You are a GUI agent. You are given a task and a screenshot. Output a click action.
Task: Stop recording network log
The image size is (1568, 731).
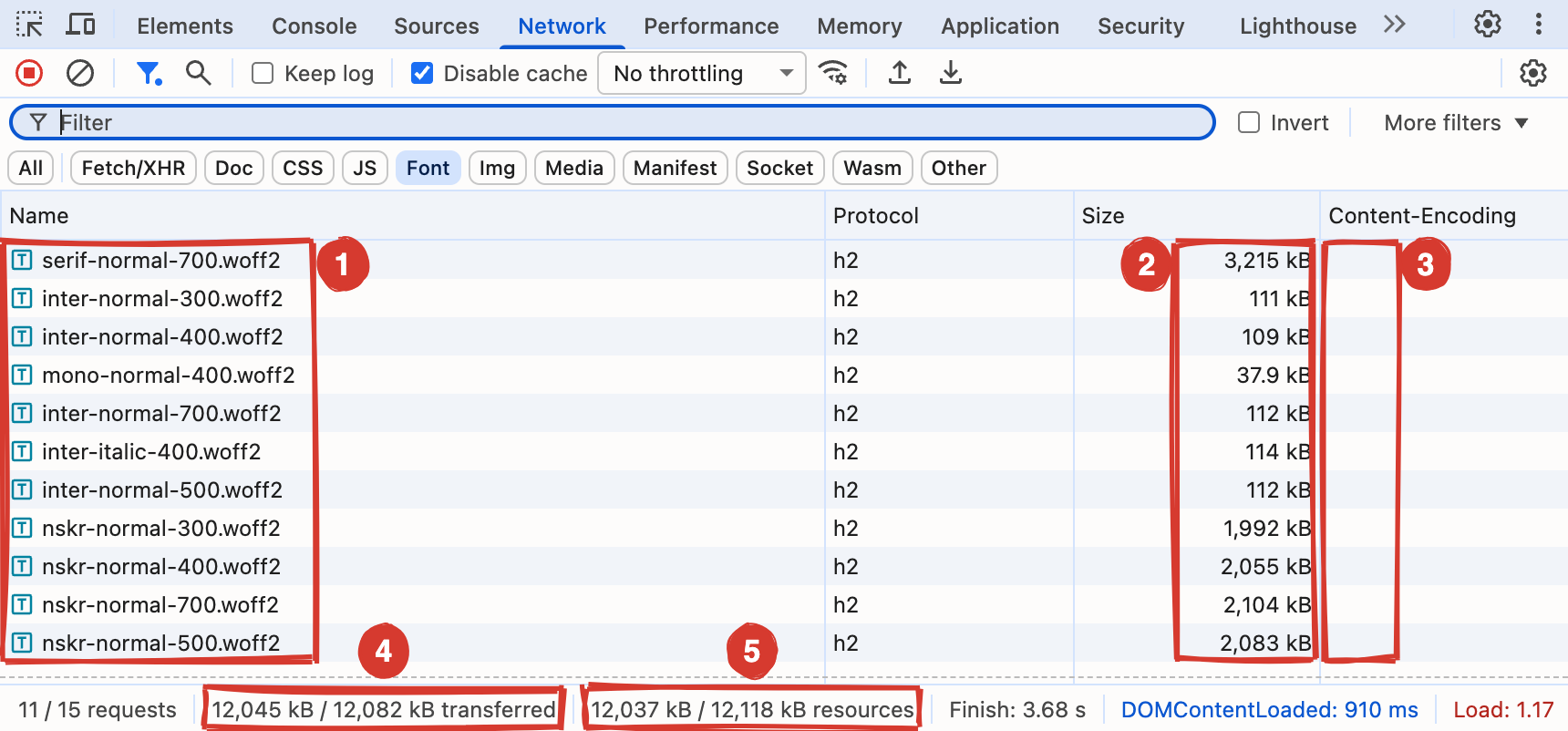[x=29, y=73]
